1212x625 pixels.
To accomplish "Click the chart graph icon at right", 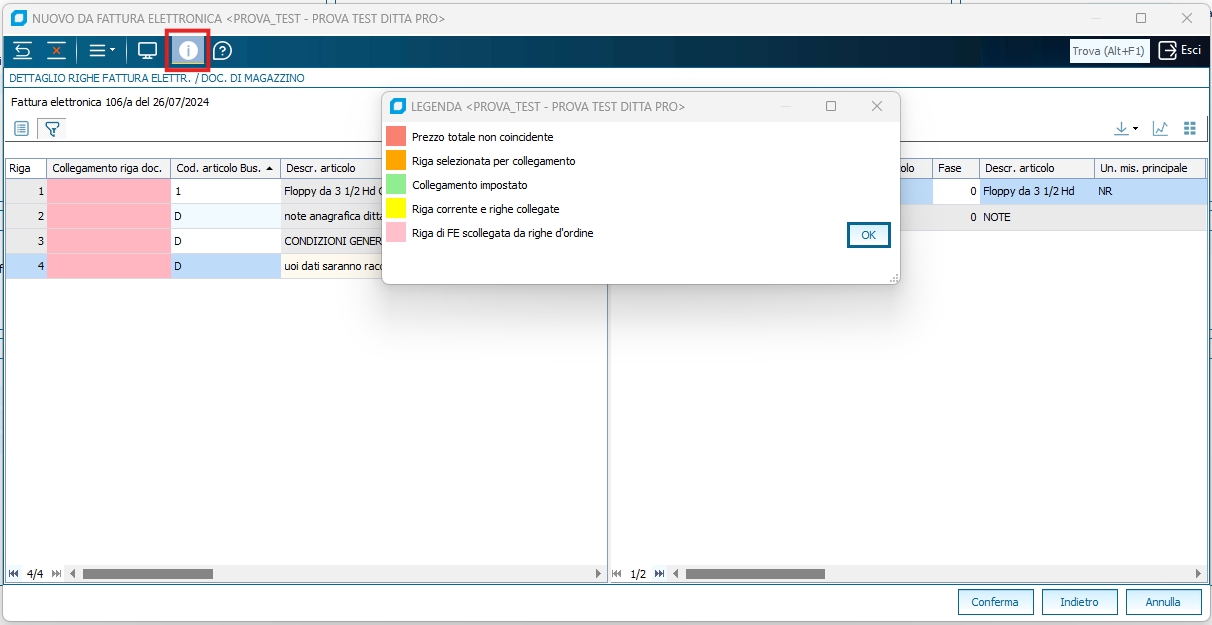I will click(x=1160, y=128).
